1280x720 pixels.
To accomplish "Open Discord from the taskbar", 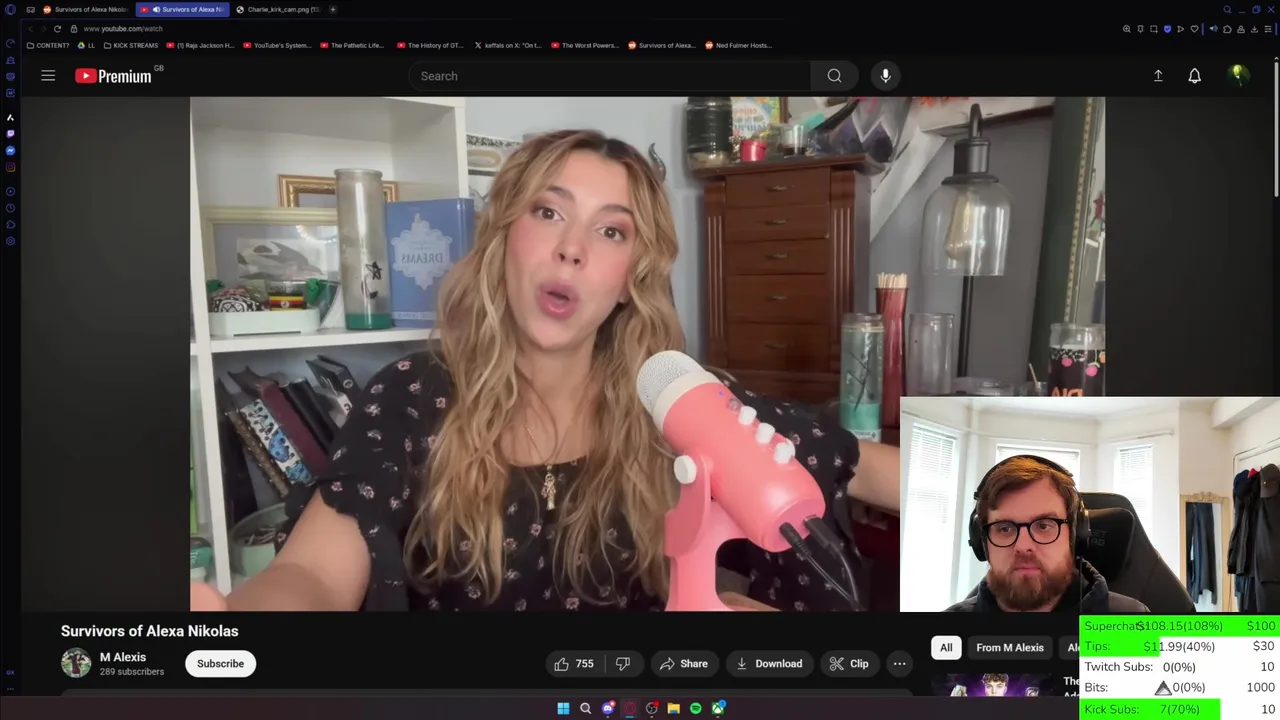I will (x=607, y=709).
